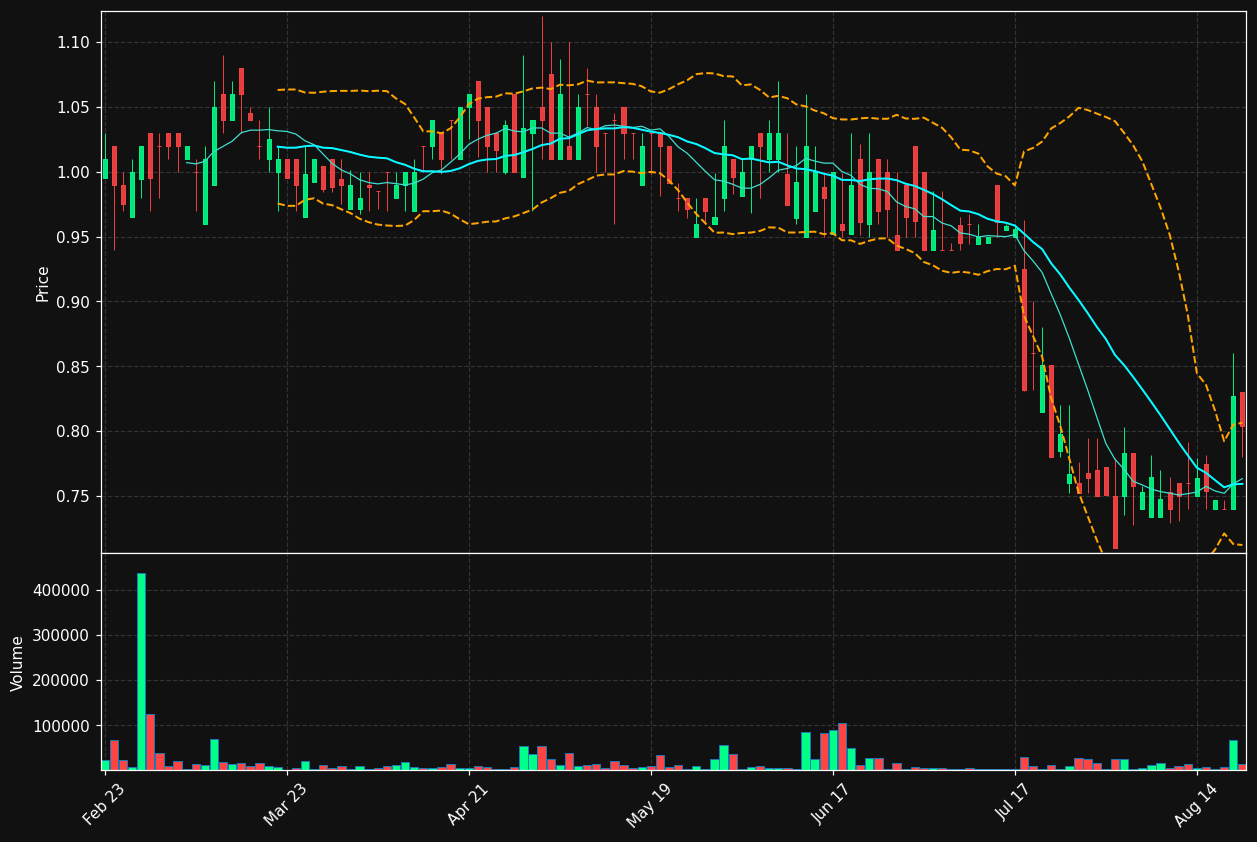The height and width of the screenshot is (842, 1257).
Task: Click the 1.00 price axis label
Action: tap(73, 173)
